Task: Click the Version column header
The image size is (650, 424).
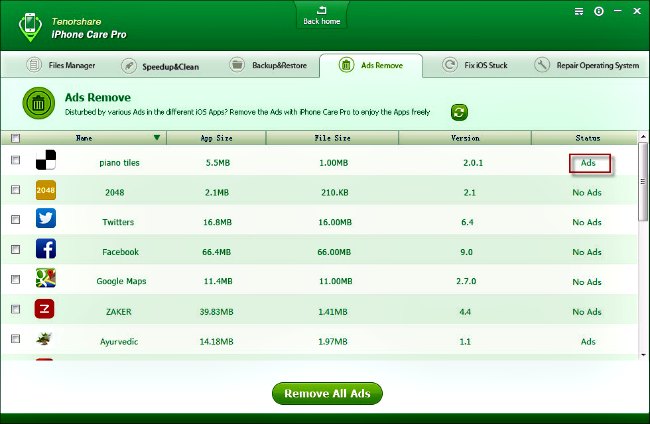Action: point(465,138)
